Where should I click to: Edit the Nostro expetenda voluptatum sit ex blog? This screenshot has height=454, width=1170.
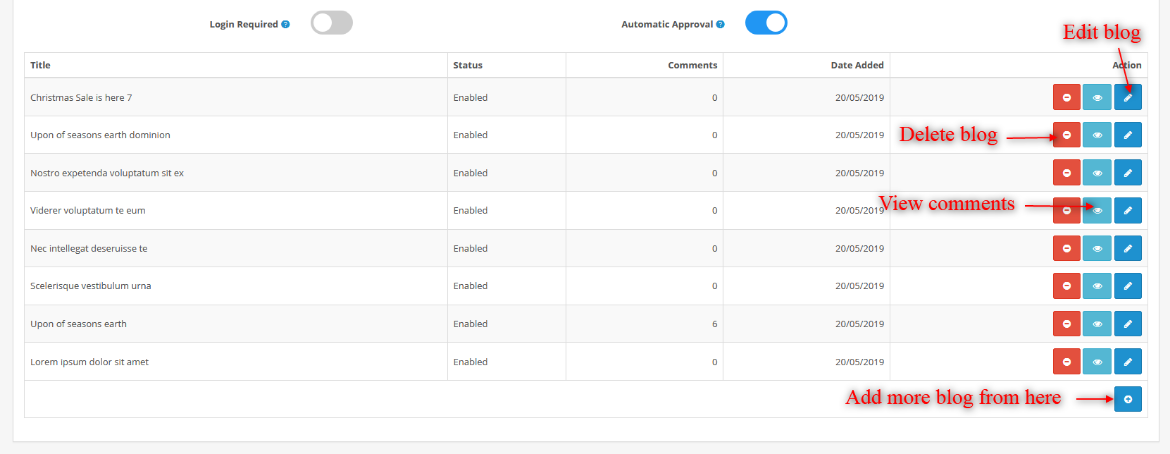(x=1128, y=173)
